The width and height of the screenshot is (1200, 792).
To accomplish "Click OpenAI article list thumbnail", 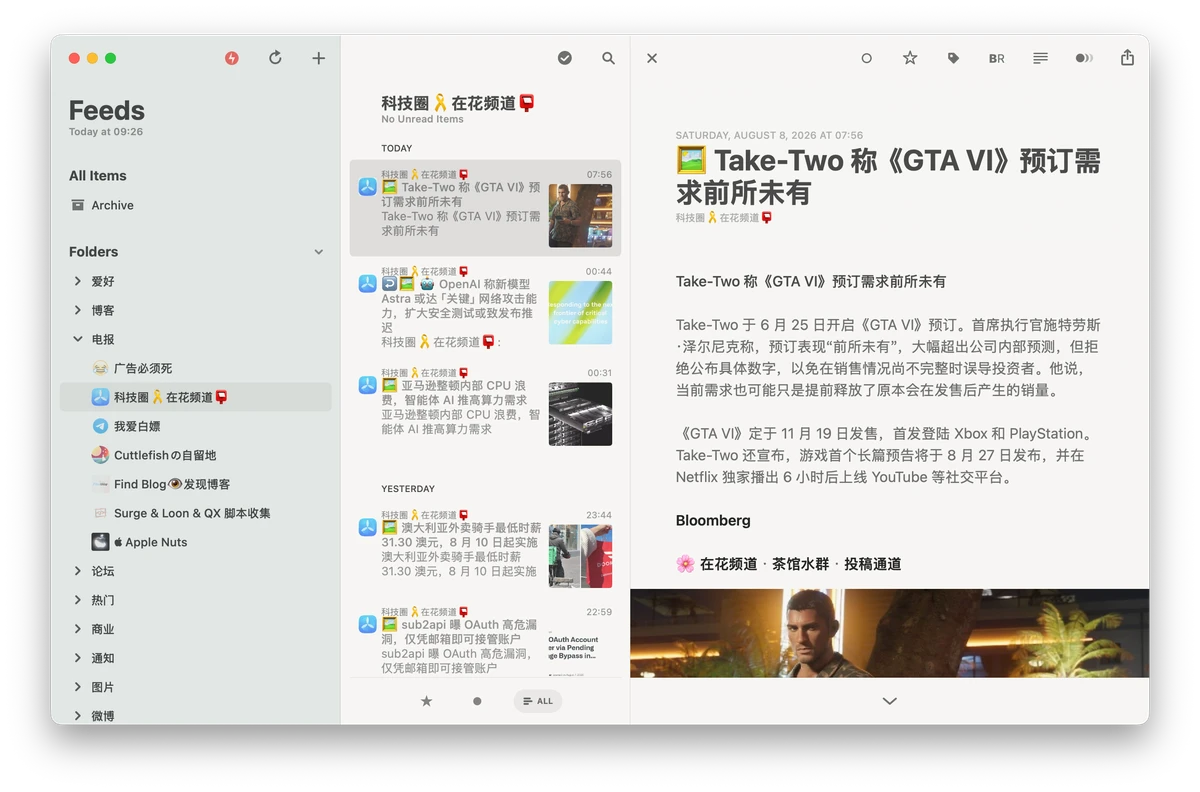I will pyautogui.click(x=580, y=313).
